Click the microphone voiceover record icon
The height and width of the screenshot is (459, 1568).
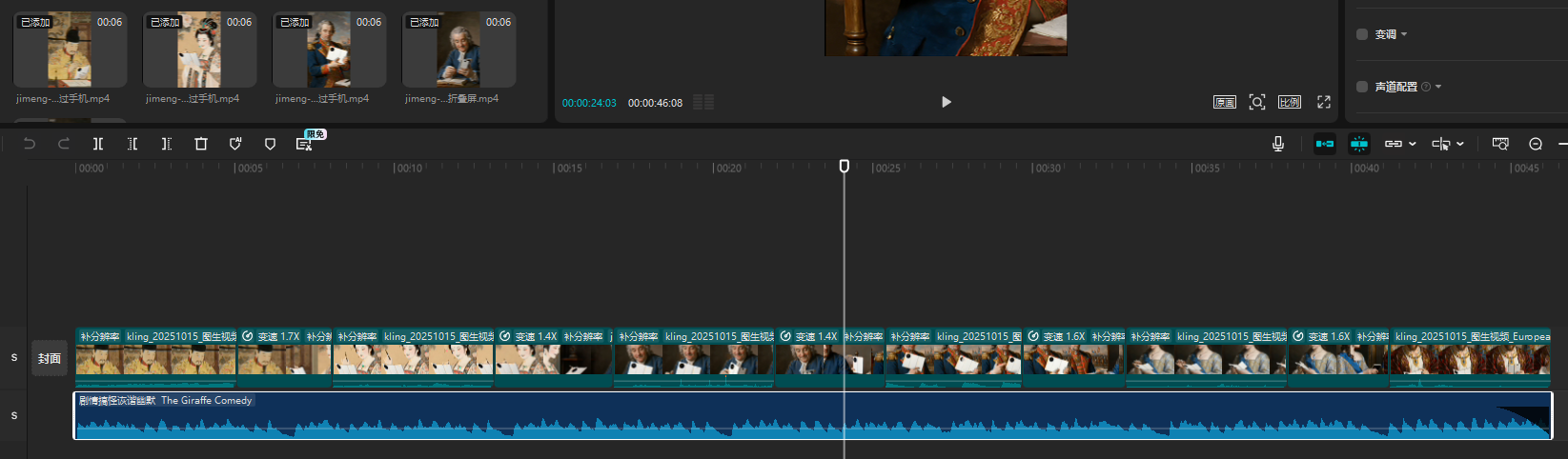click(x=1278, y=144)
